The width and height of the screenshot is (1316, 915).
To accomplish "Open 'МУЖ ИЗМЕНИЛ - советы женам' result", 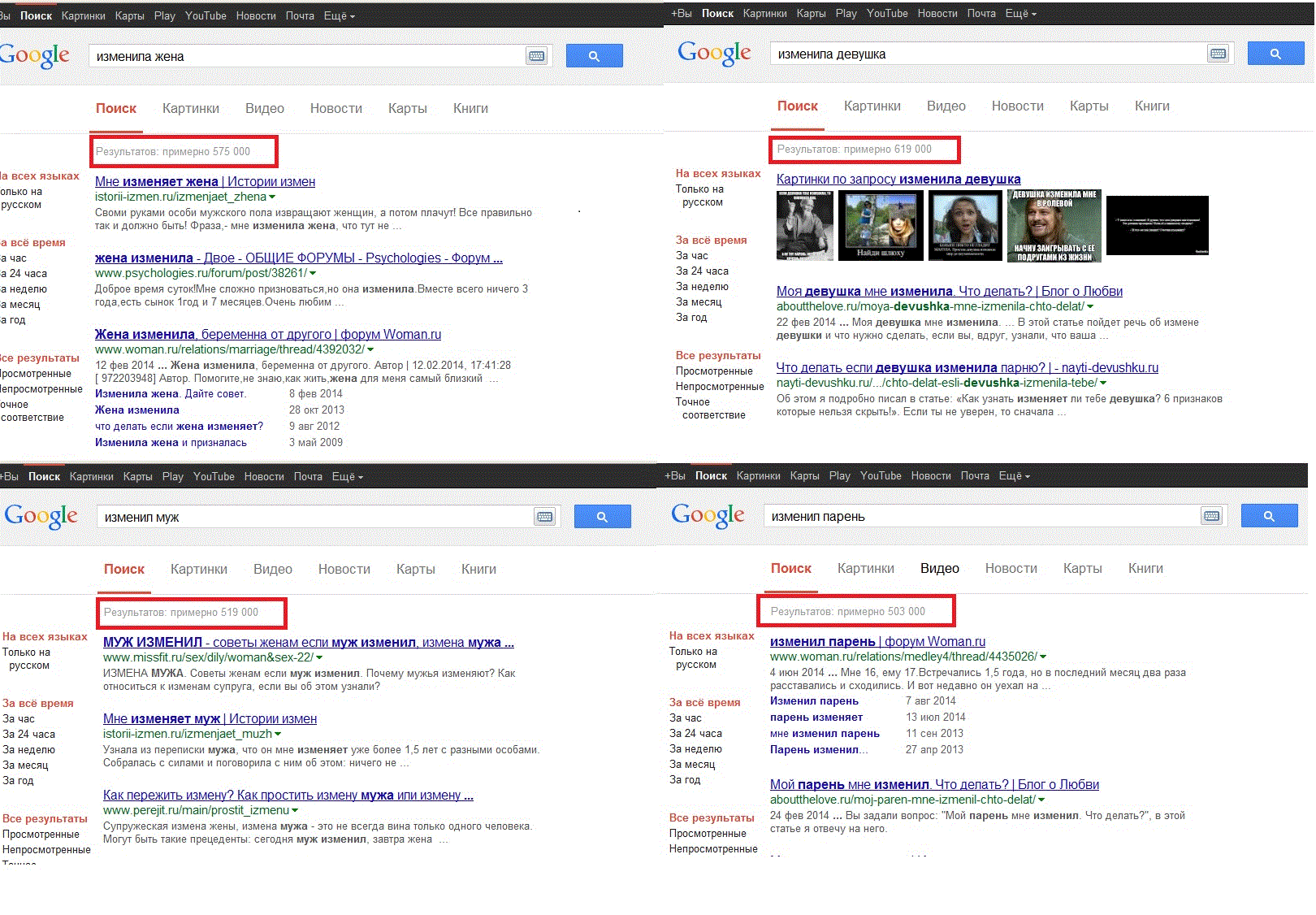I will pos(309,642).
